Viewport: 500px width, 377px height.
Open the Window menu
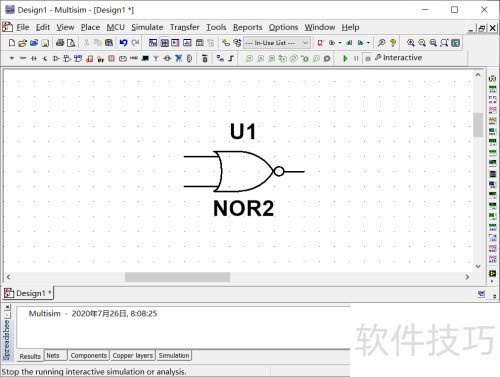320,27
